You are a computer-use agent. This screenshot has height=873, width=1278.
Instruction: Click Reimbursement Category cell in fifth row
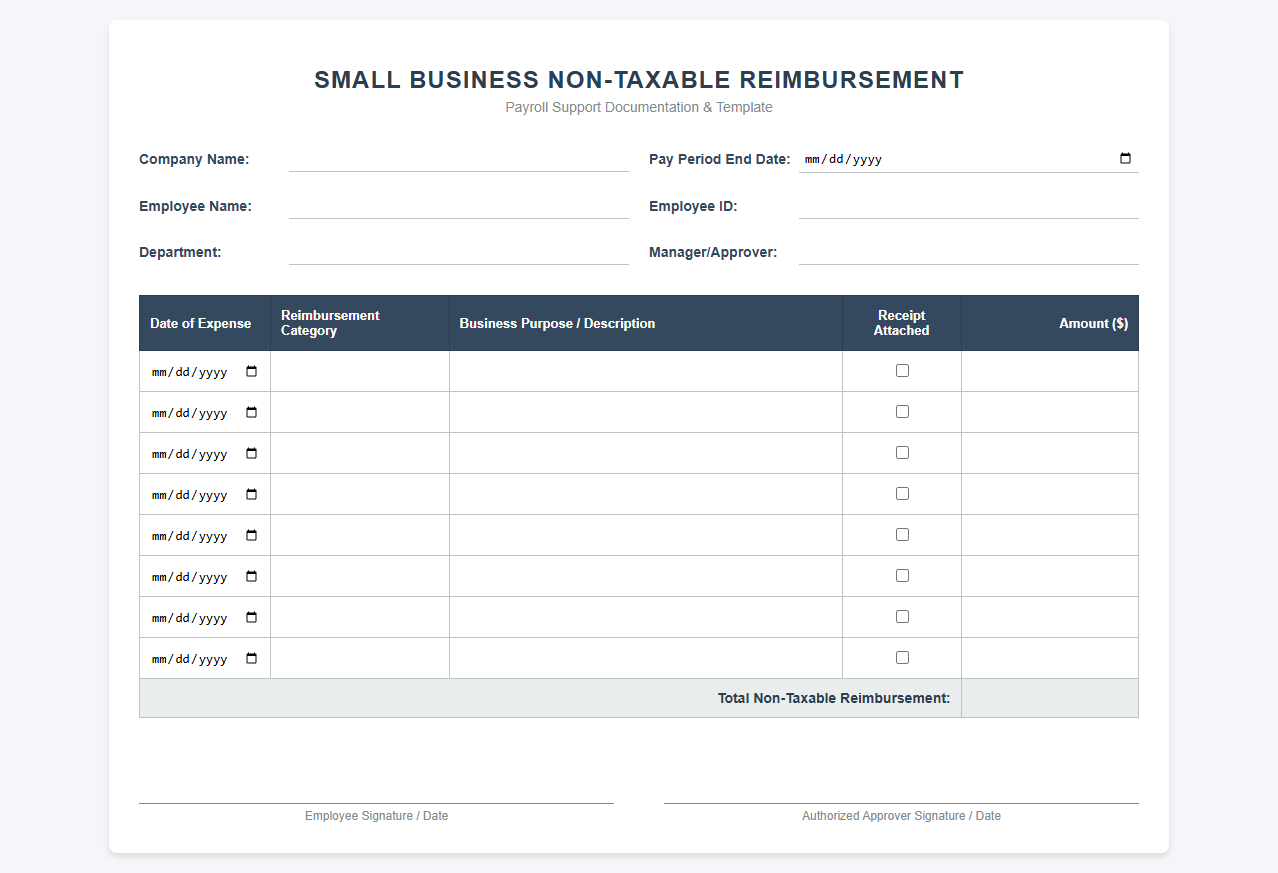[x=360, y=535]
